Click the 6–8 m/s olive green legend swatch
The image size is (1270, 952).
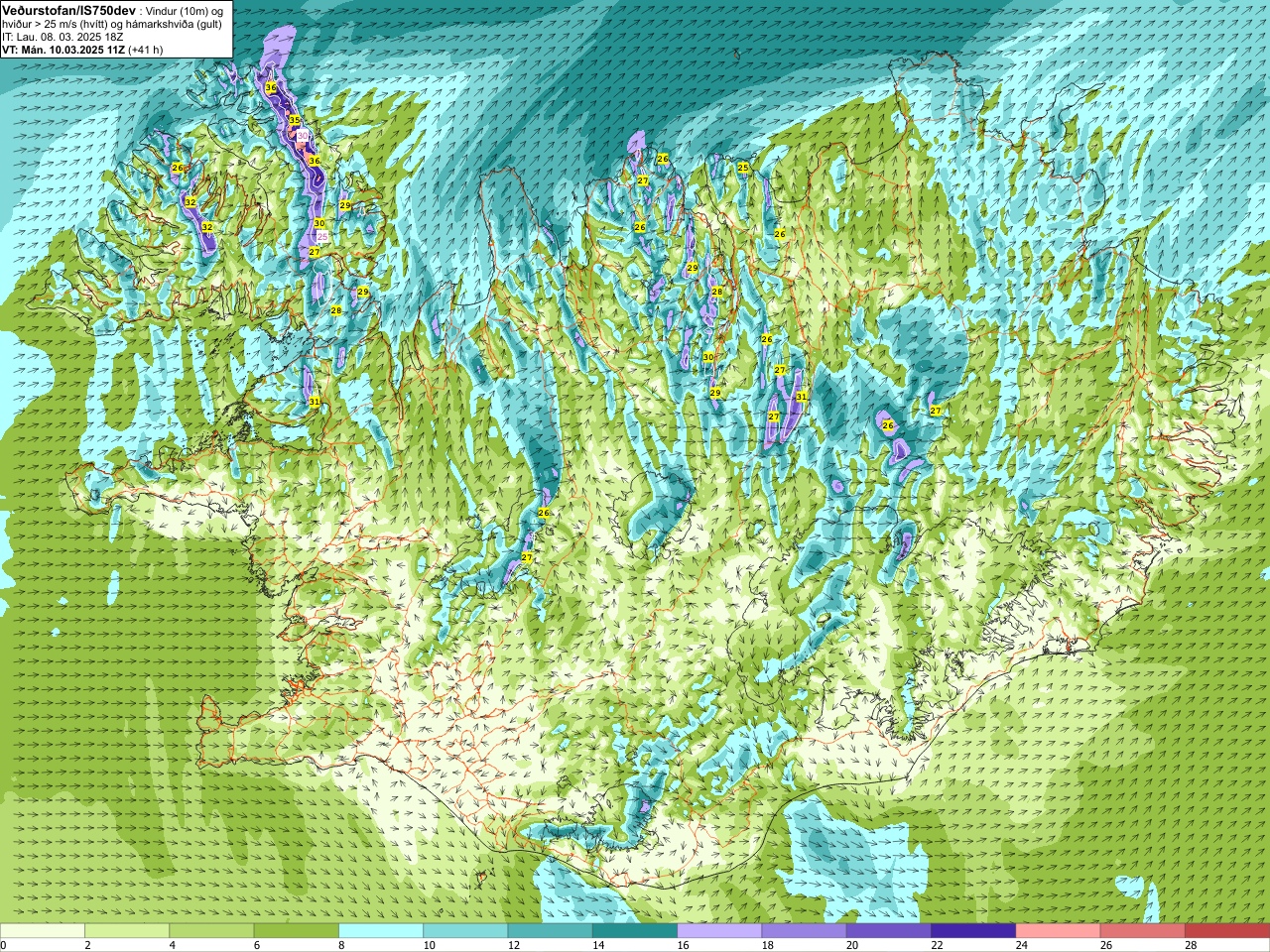pos(296,930)
